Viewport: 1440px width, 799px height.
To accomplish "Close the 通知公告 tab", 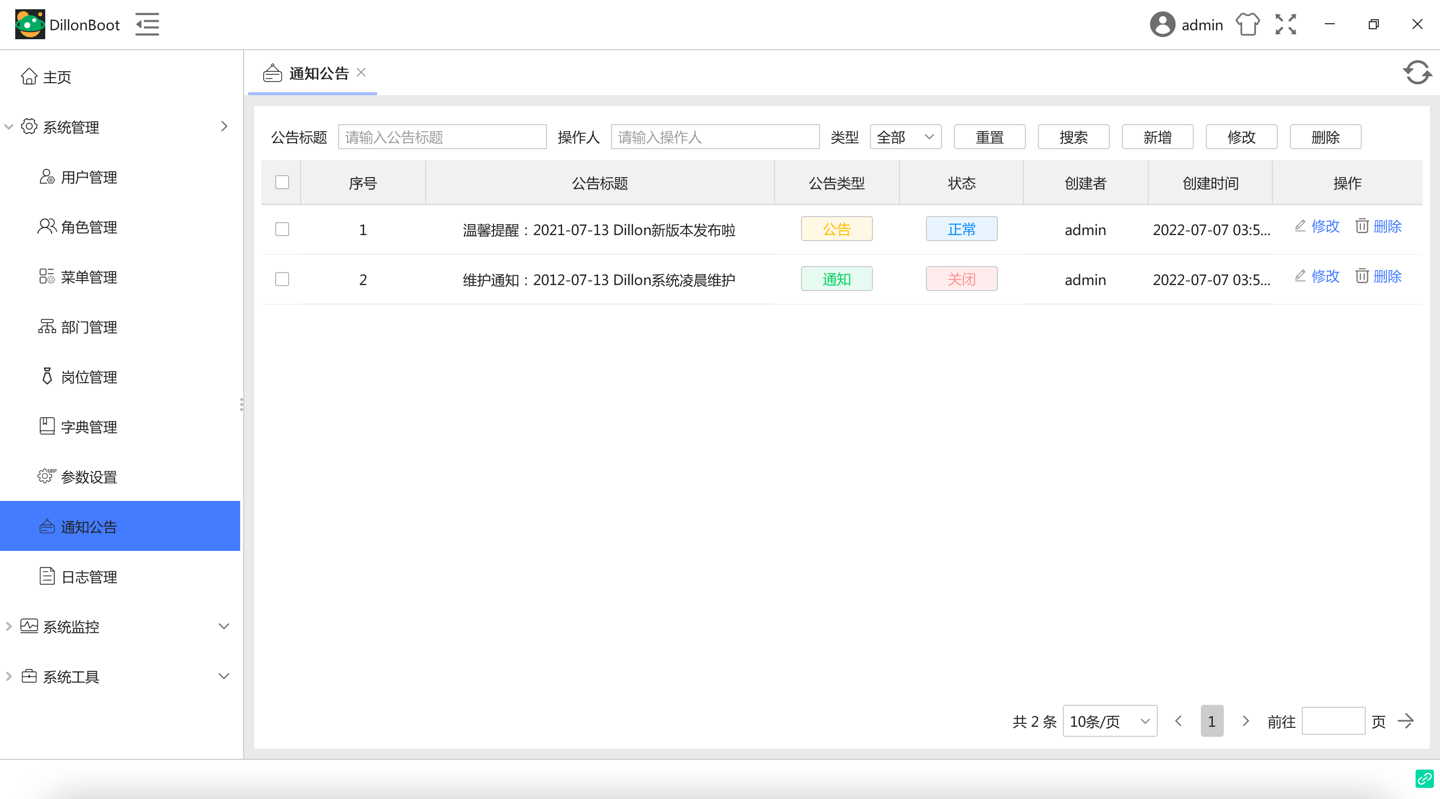I will 361,72.
